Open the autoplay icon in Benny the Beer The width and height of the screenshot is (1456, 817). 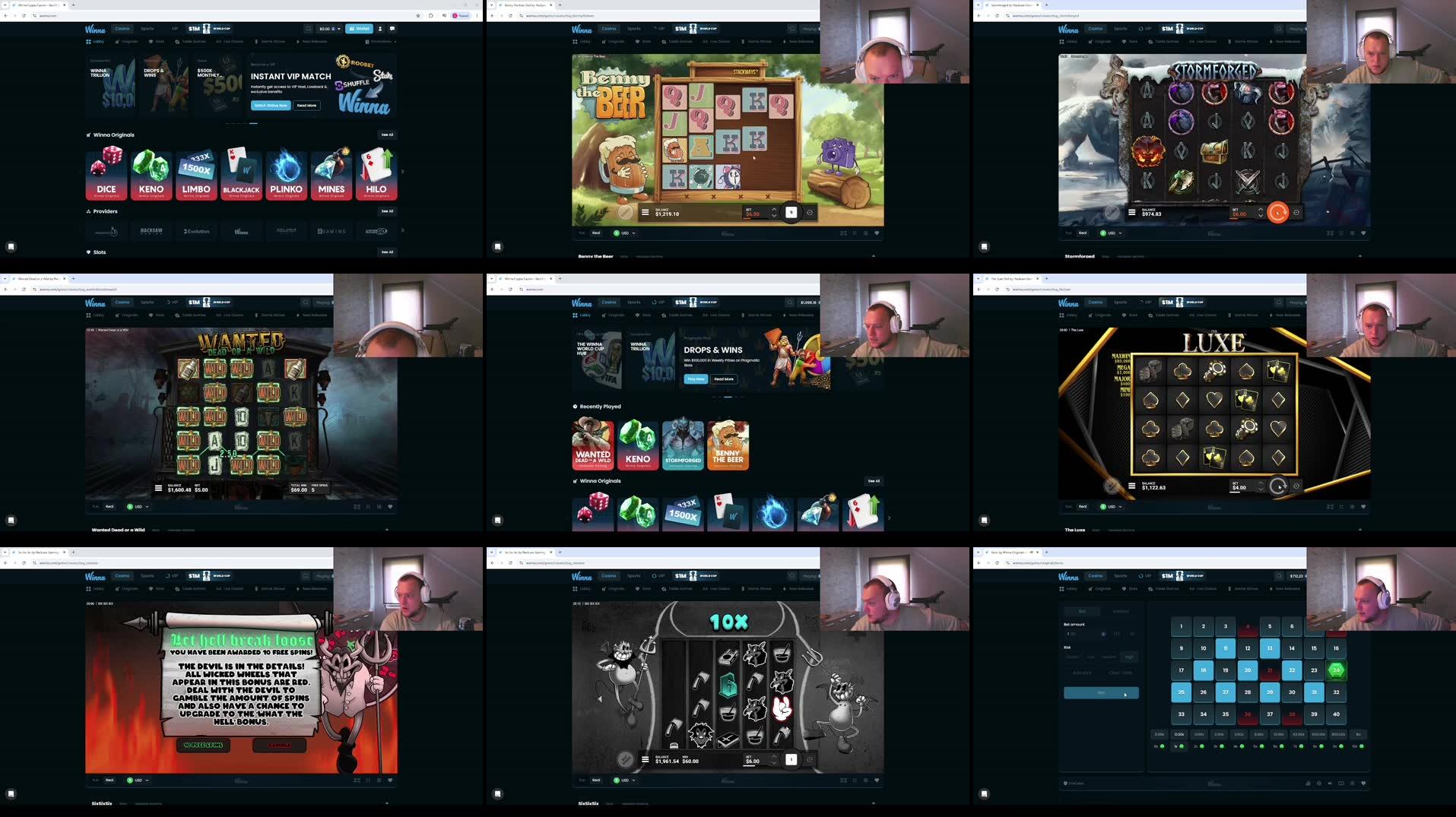[x=810, y=213]
